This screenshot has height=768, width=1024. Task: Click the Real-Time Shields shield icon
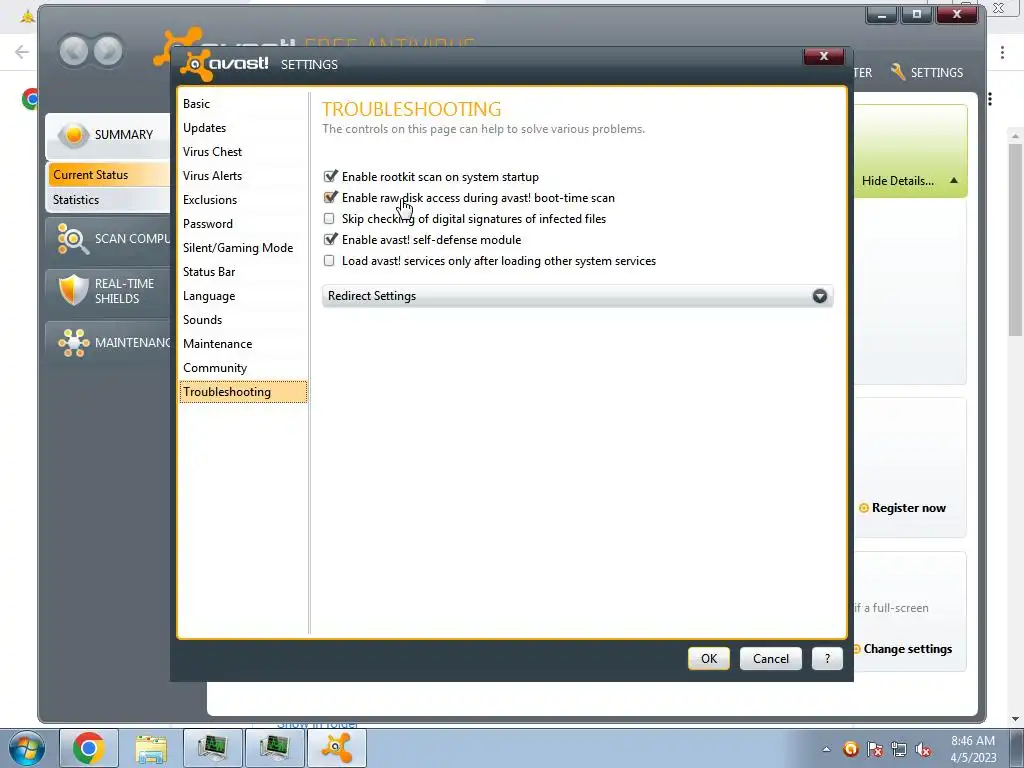pos(73,290)
